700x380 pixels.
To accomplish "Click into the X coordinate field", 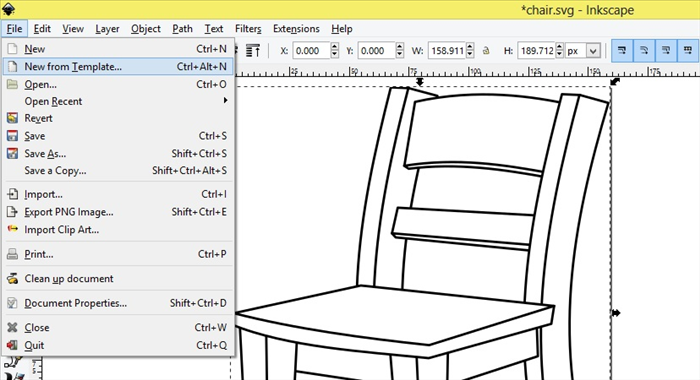I will [x=312, y=51].
